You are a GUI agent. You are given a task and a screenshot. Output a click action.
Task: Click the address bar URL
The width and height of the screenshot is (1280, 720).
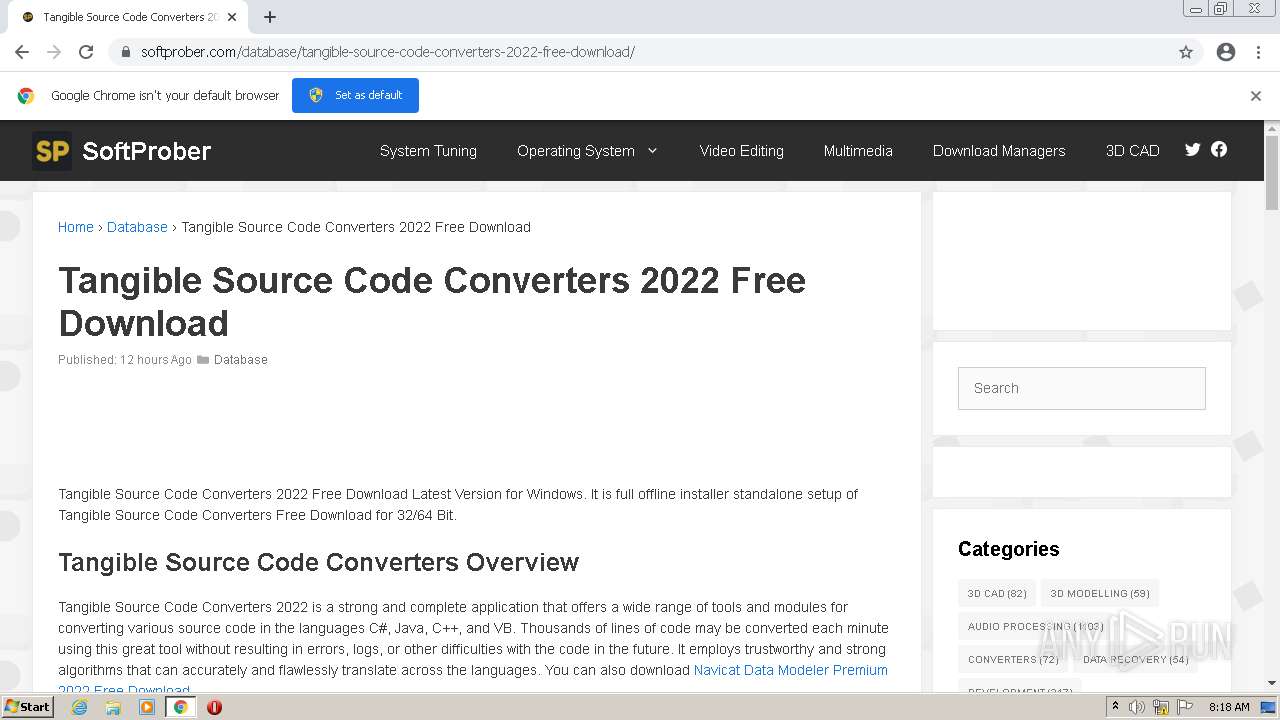coord(388,52)
